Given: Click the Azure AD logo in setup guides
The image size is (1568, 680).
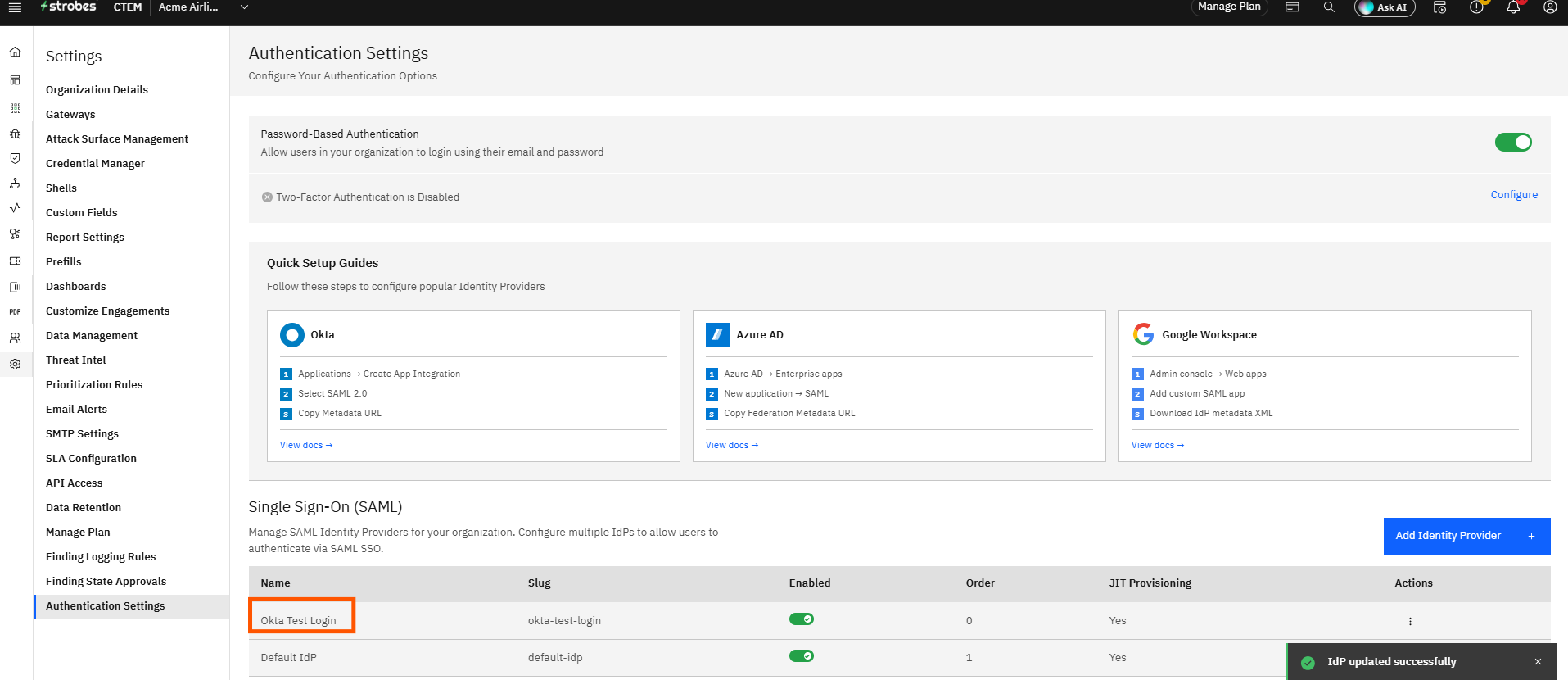Looking at the screenshot, I should pos(718,335).
